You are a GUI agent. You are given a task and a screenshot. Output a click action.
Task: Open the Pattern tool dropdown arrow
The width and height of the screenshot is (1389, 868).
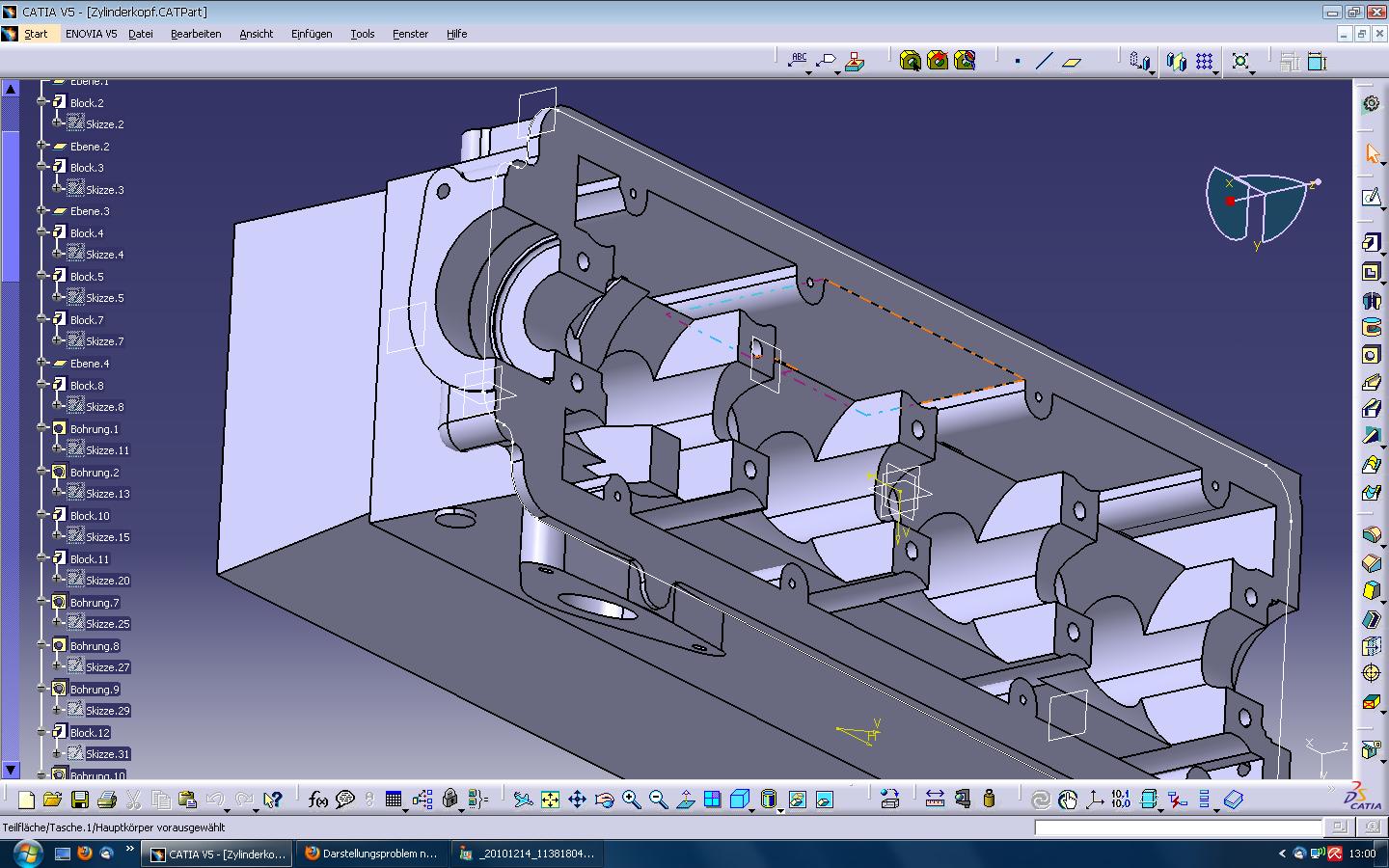1215,72
